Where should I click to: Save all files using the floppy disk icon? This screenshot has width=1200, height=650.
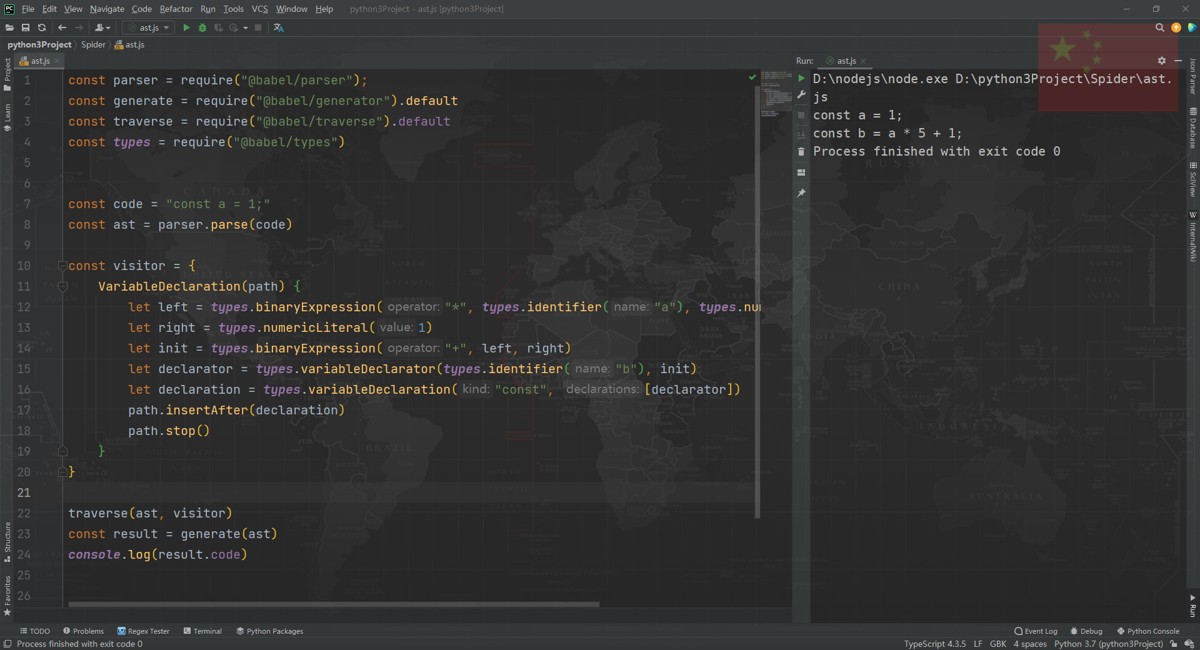[25, 27]
